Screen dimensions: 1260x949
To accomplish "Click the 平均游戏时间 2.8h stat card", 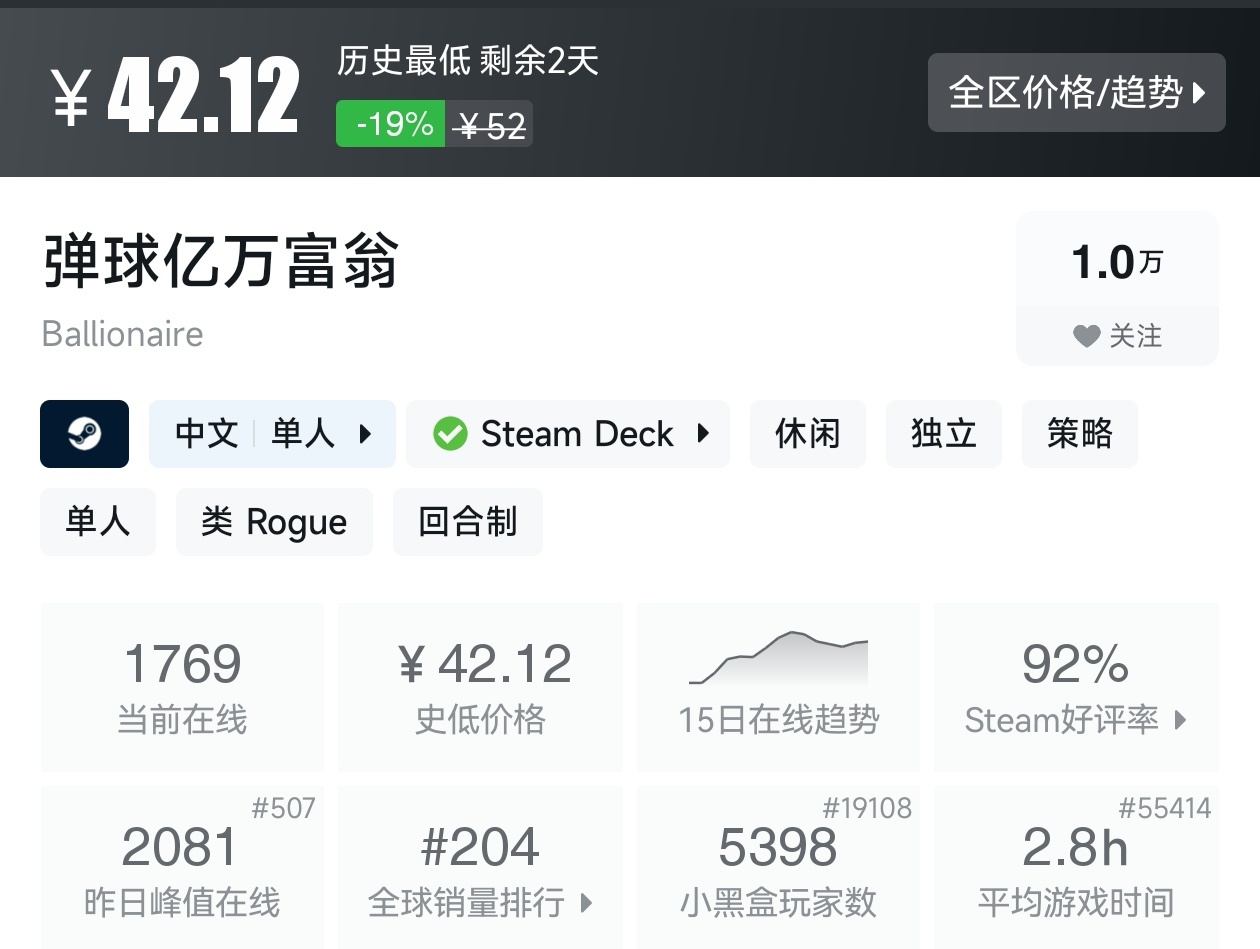I will pyautogui.click(x=1075, y=867).
